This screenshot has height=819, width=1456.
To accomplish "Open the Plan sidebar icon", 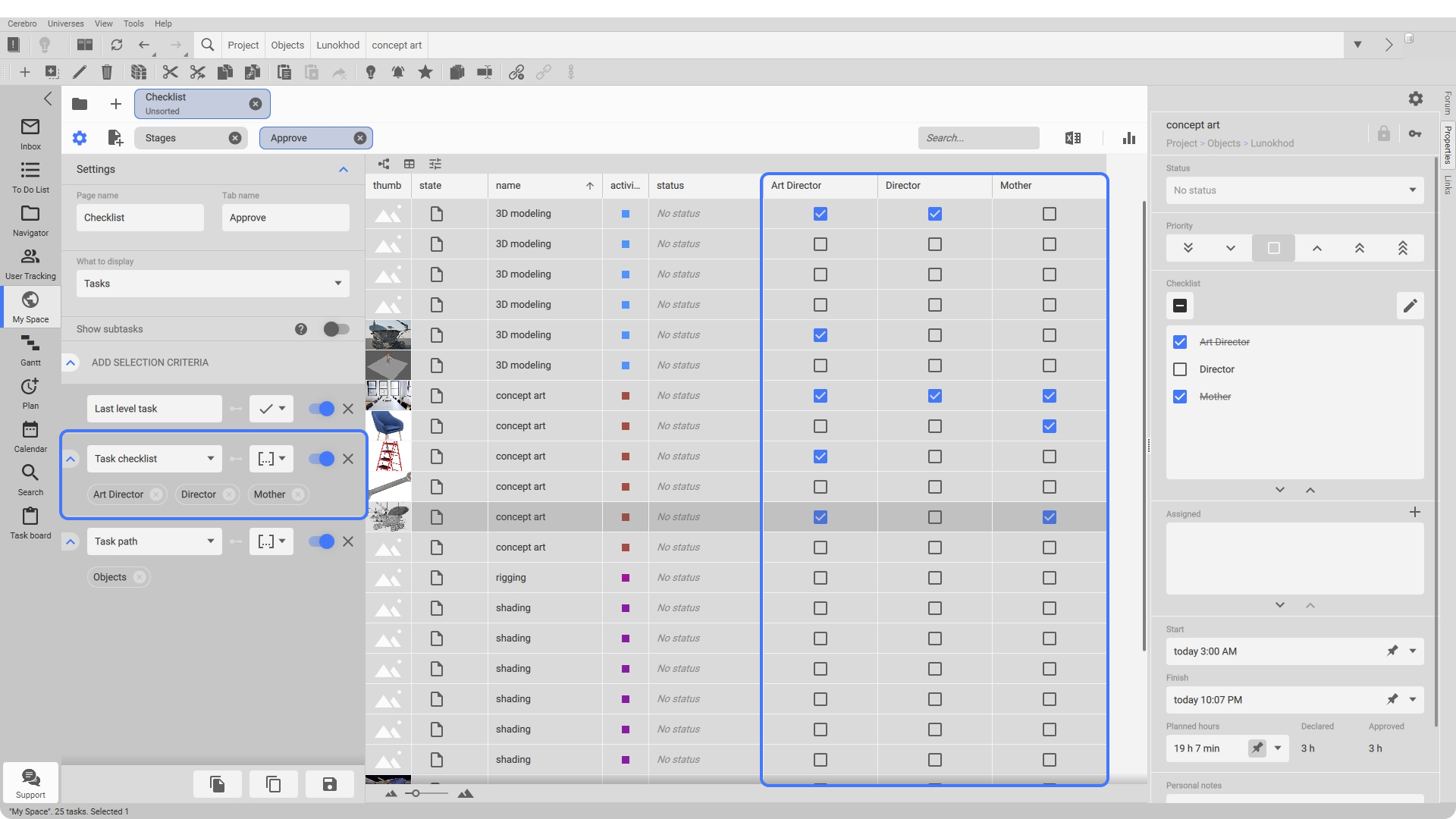I will click(x=30, y=393).
